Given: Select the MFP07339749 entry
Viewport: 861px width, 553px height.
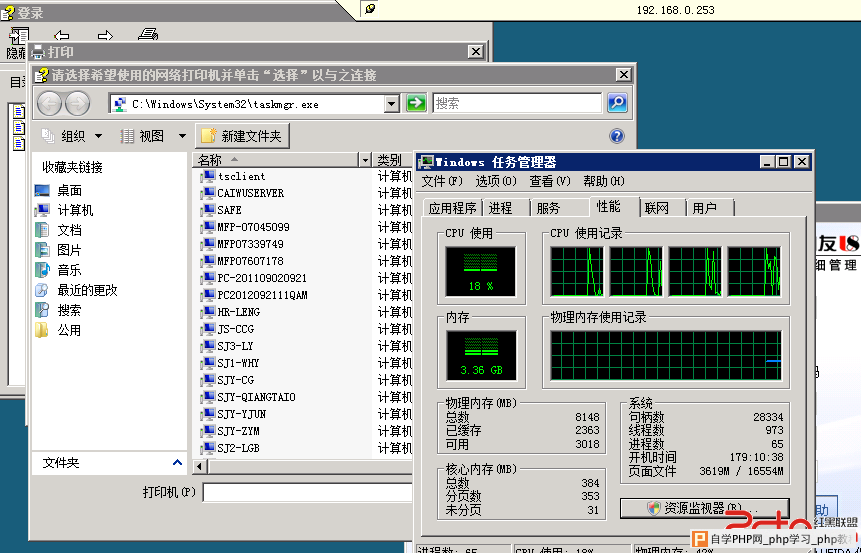Looking at the screenshot, I should point(242,244).
